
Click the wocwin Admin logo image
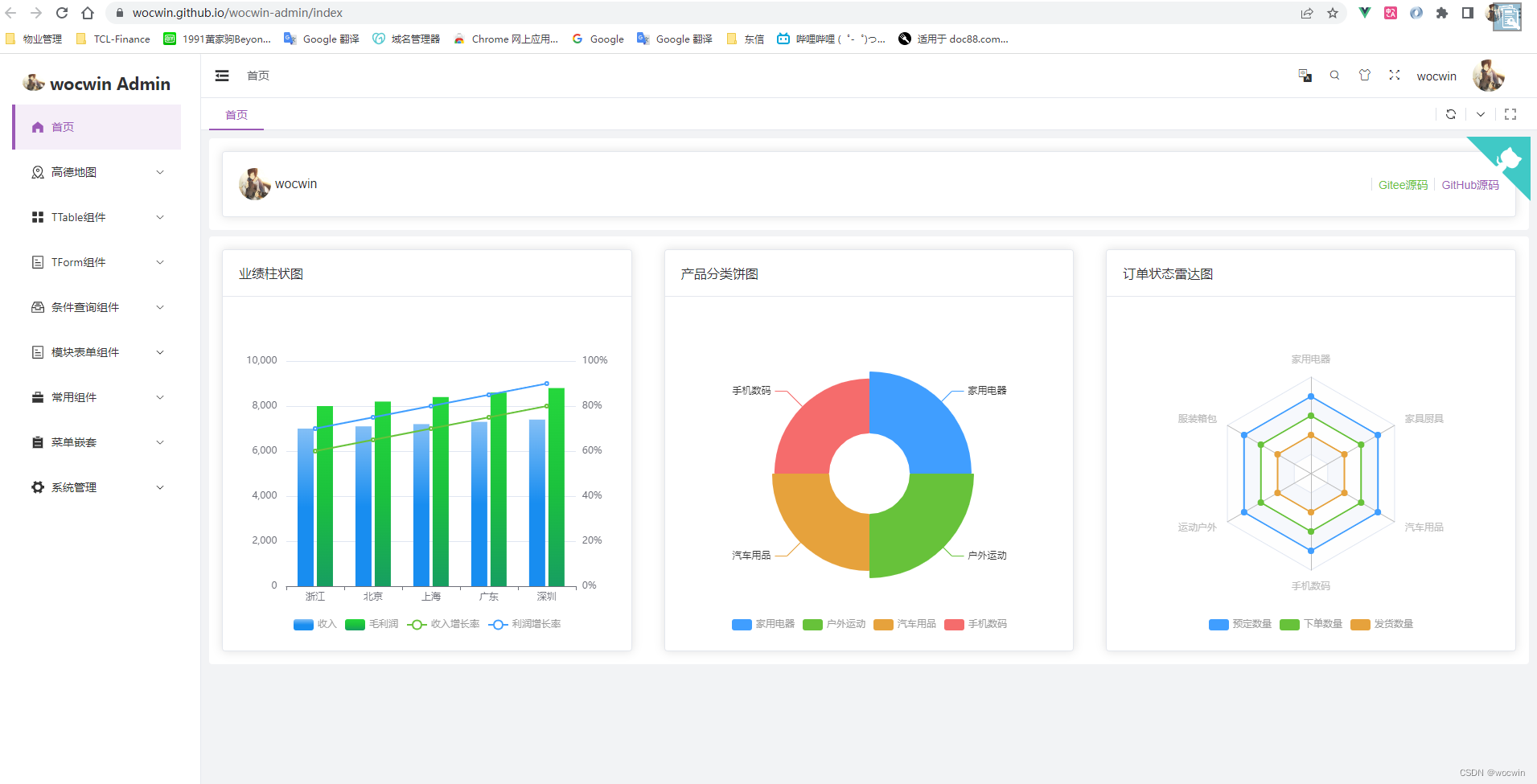click(34, 82)
